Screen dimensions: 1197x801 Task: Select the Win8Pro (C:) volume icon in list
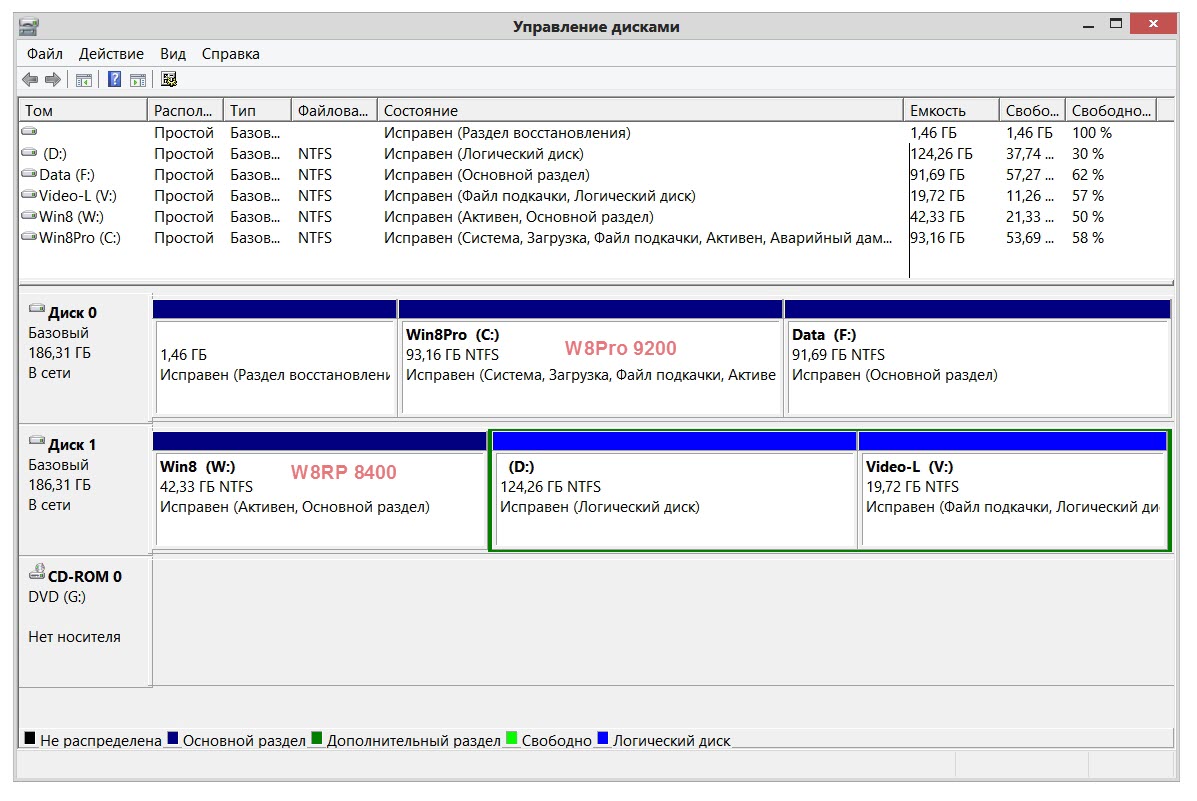pos(29,238)
